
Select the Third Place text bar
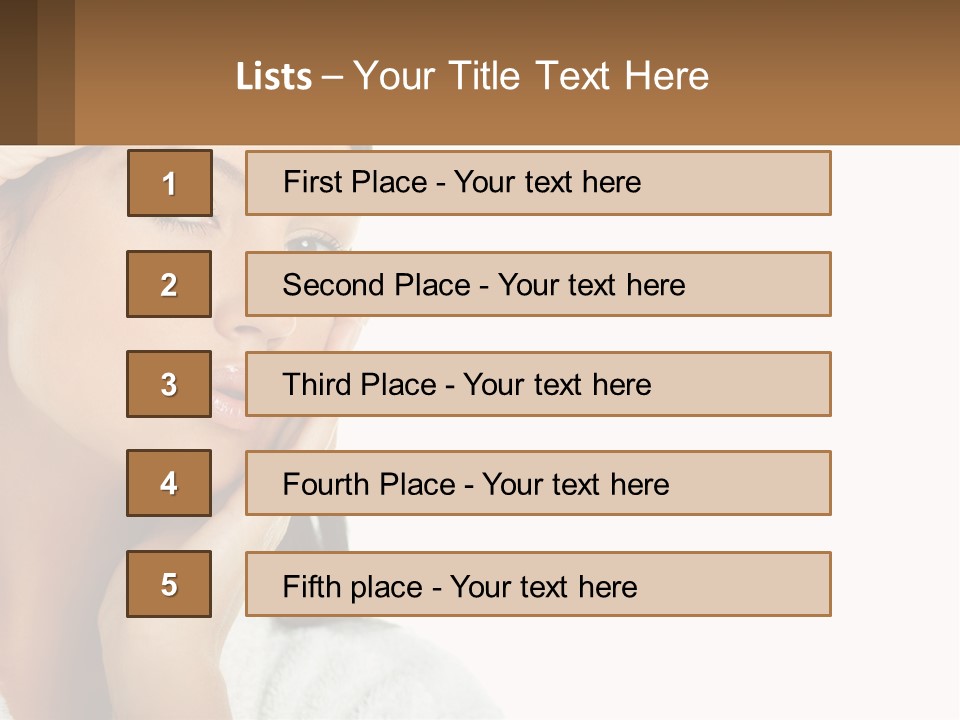[x=538, y=384]
